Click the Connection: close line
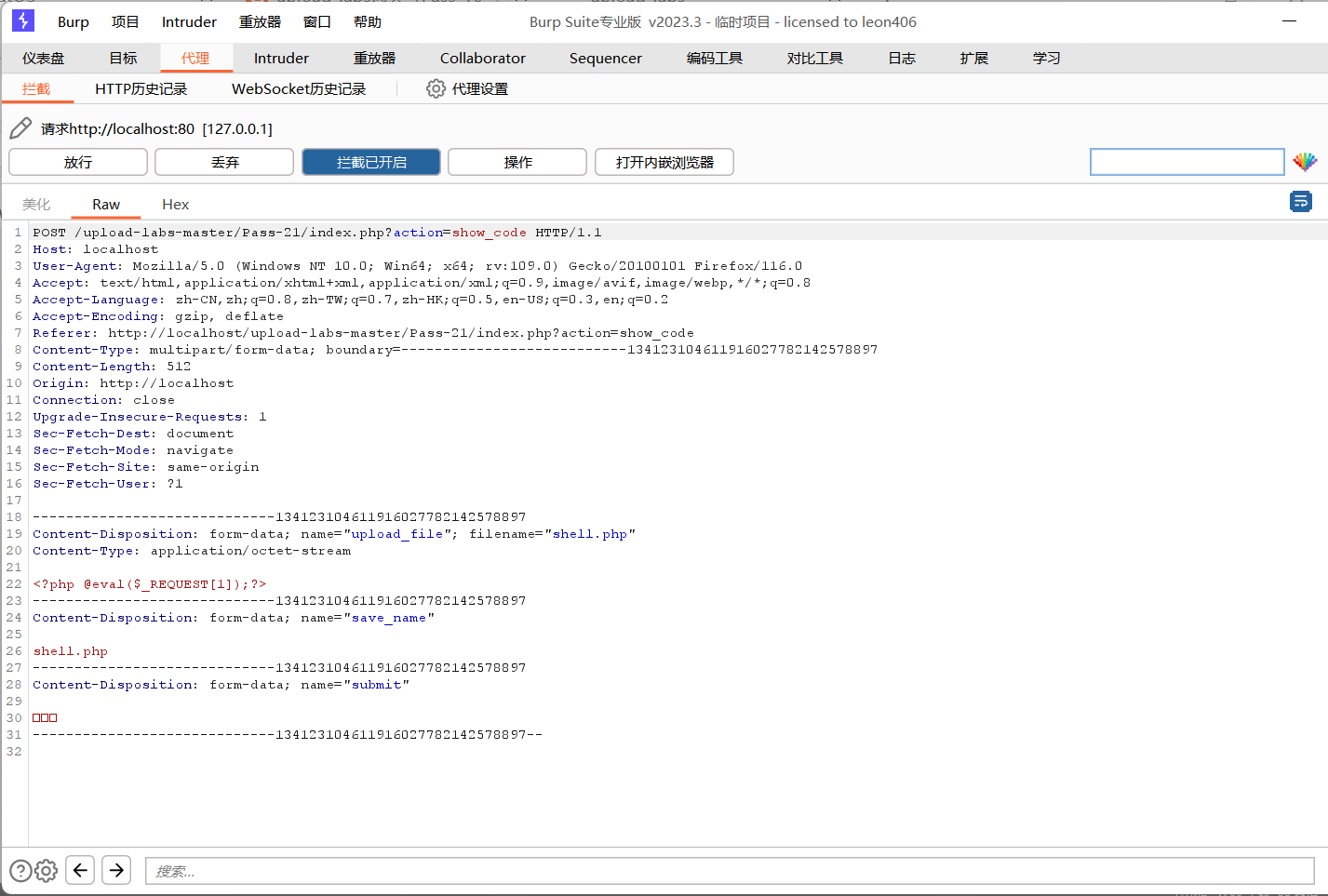Image resolution: width=1328 pixels, height=896 pixels. click(x=103, y=400)
